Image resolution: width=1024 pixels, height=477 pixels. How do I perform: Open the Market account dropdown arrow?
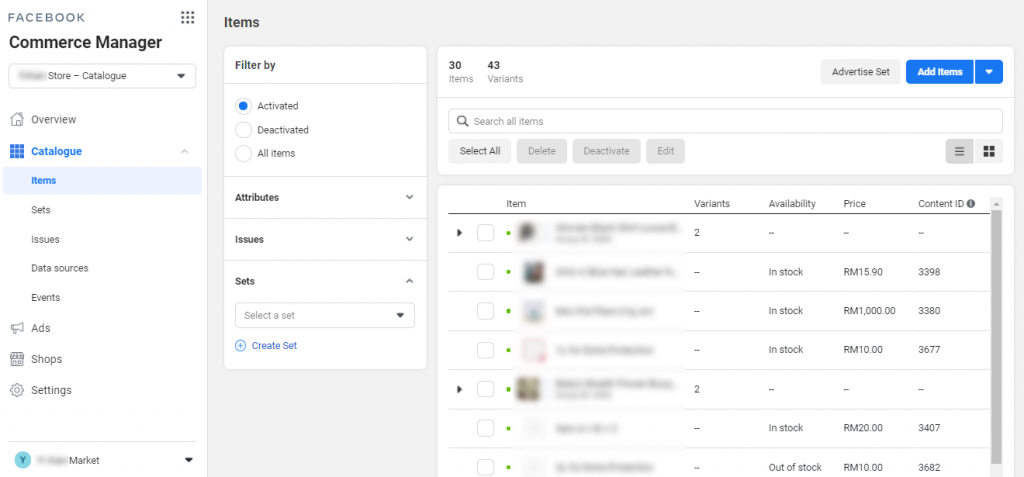point(189,461)
